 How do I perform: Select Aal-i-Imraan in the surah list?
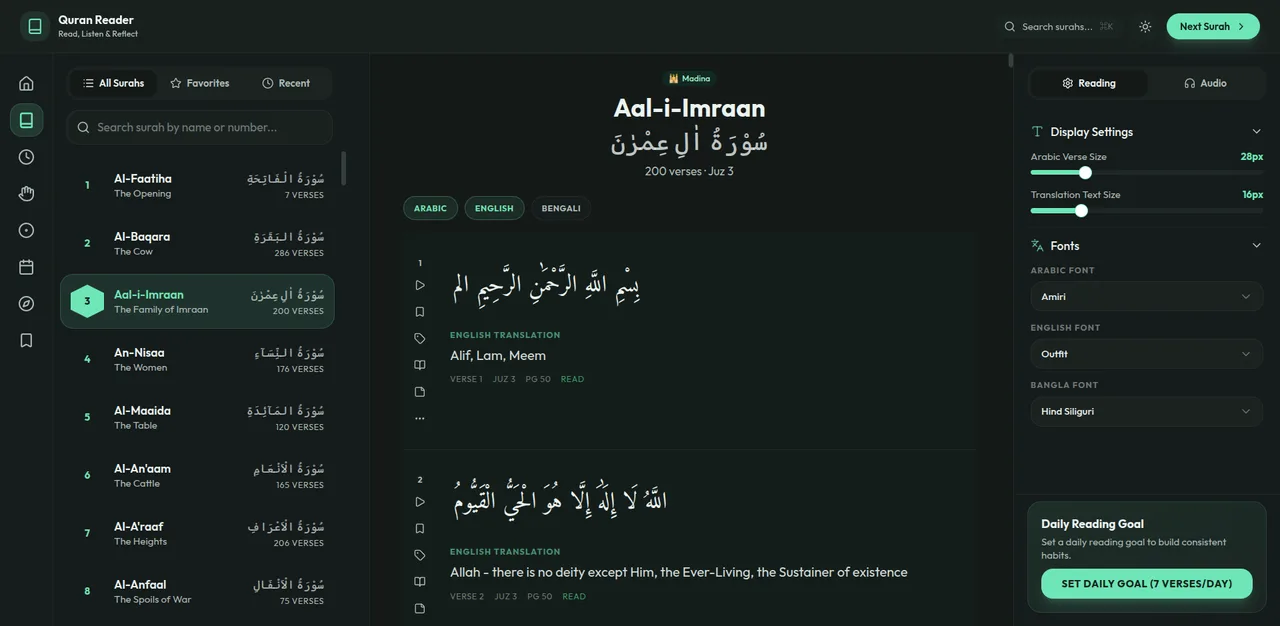197,301
